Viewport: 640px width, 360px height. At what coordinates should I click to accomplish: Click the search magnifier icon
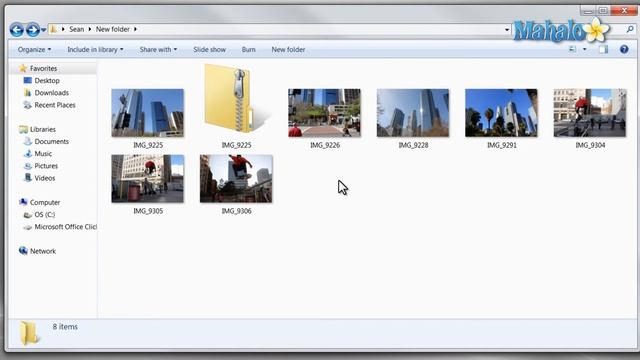coord(630,29)
